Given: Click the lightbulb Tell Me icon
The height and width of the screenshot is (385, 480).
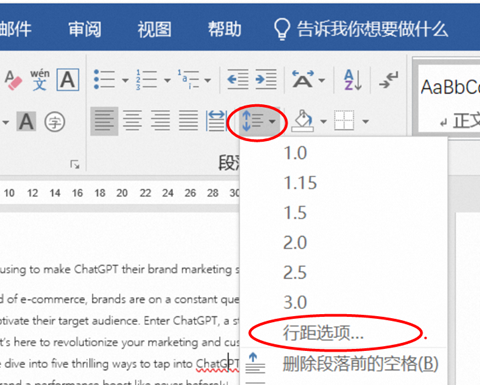Looking at the screenshot, I should [282, 29].
